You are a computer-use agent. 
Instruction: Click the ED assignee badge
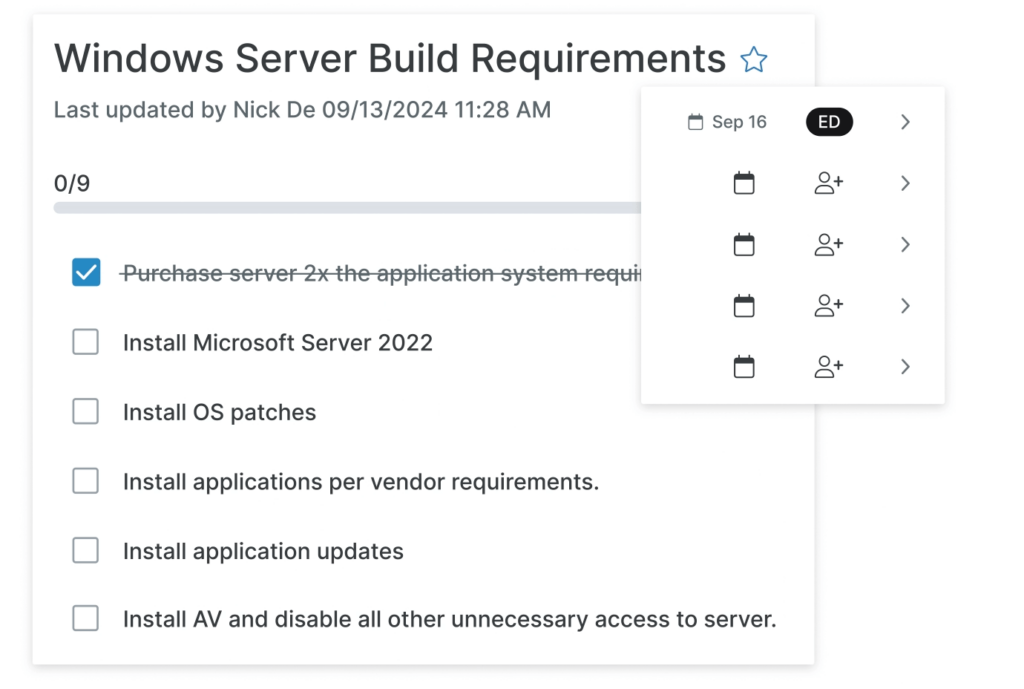(x=829, y=122)
